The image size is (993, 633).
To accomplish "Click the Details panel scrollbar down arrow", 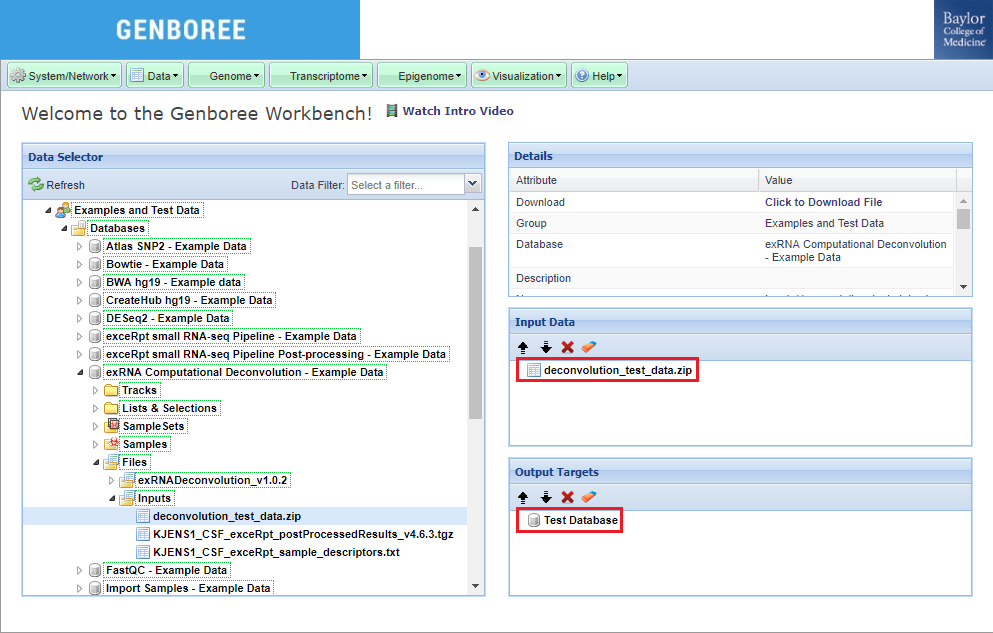I will pos(964,286).
